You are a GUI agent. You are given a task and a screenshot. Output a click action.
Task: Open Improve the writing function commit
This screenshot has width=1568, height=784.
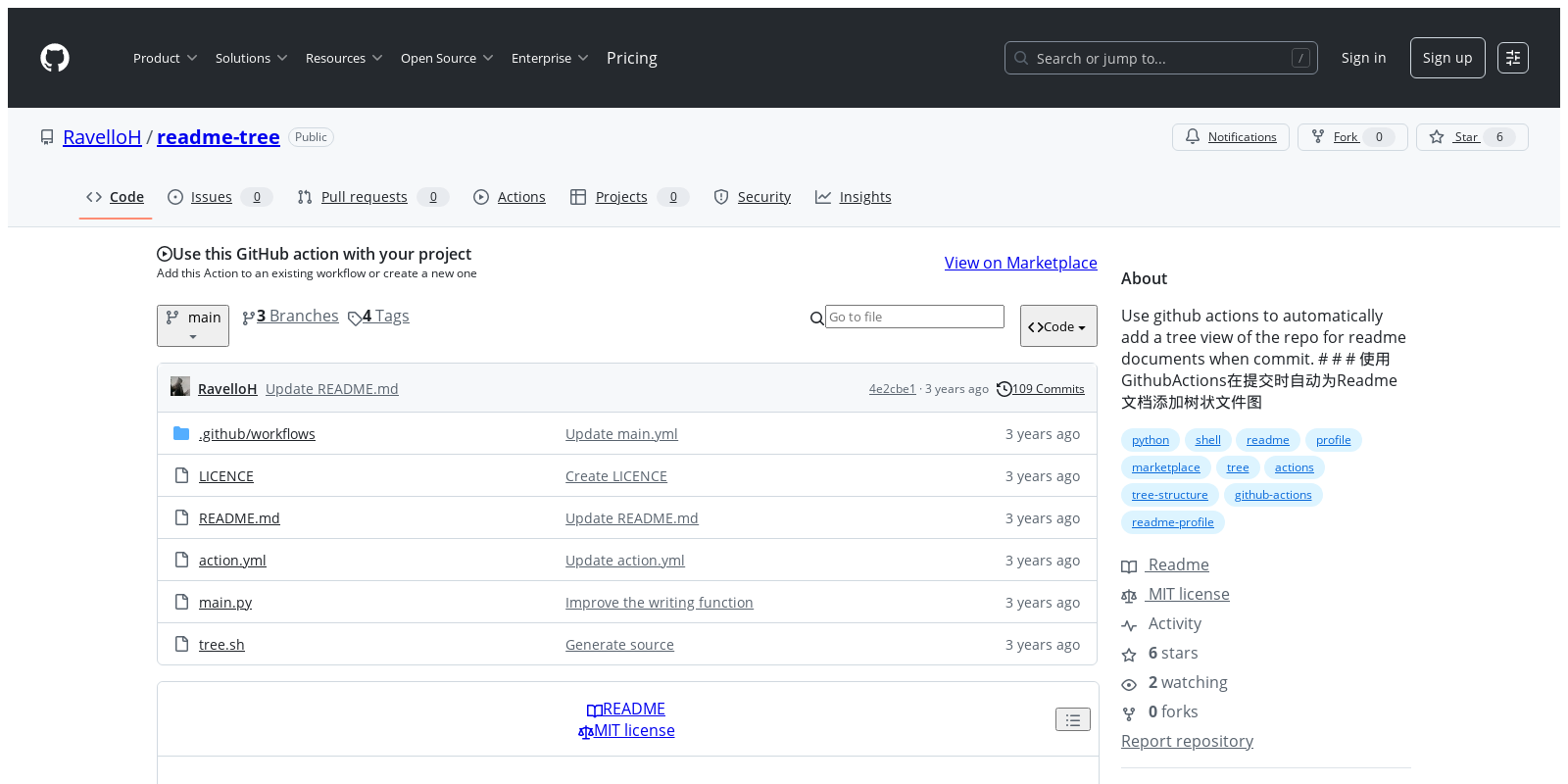[x=660, y=603]
